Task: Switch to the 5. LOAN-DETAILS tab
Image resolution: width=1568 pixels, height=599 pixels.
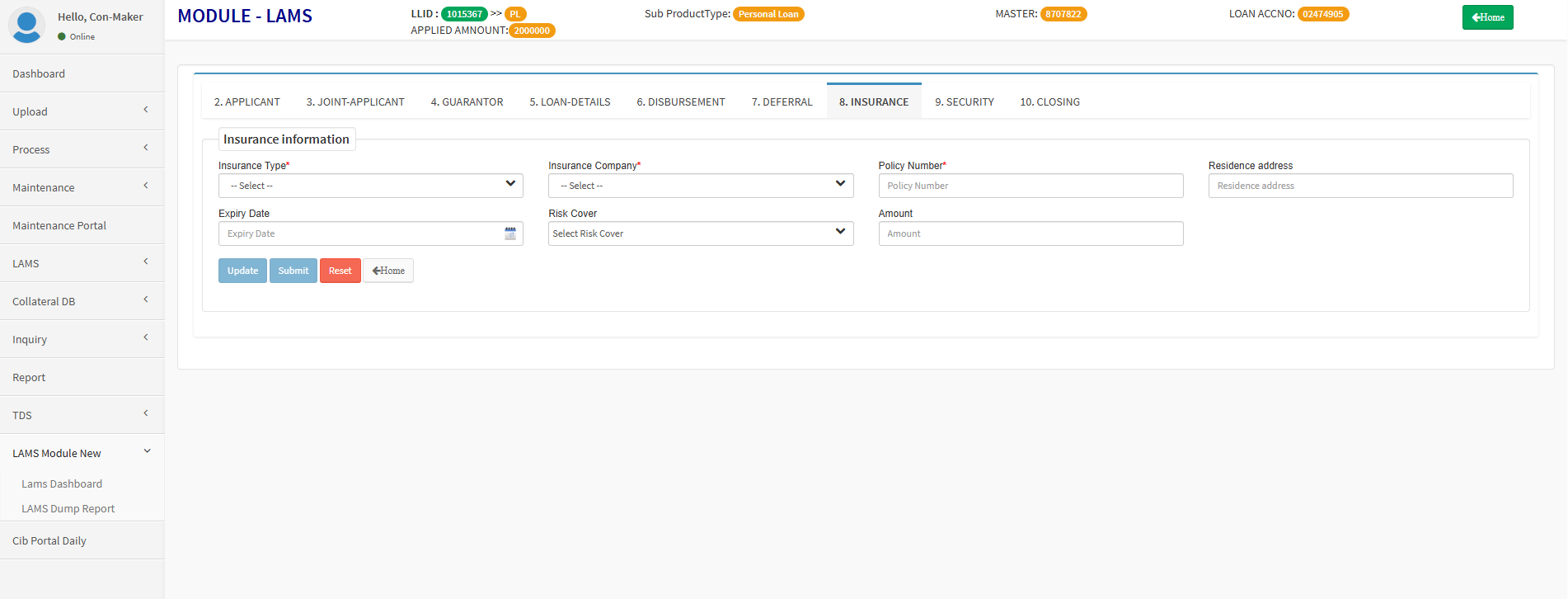Action: click(x=570, y=102)
